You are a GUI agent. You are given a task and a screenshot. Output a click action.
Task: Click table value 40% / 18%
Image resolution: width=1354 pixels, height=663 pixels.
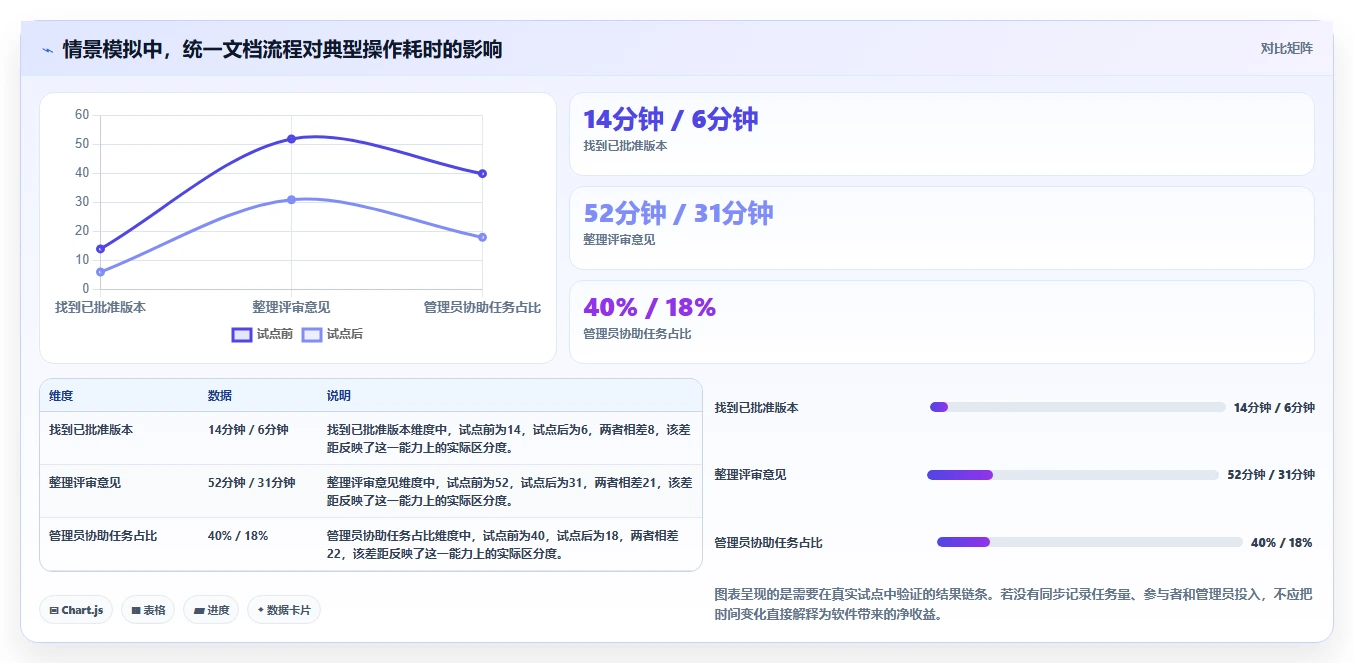238,536
